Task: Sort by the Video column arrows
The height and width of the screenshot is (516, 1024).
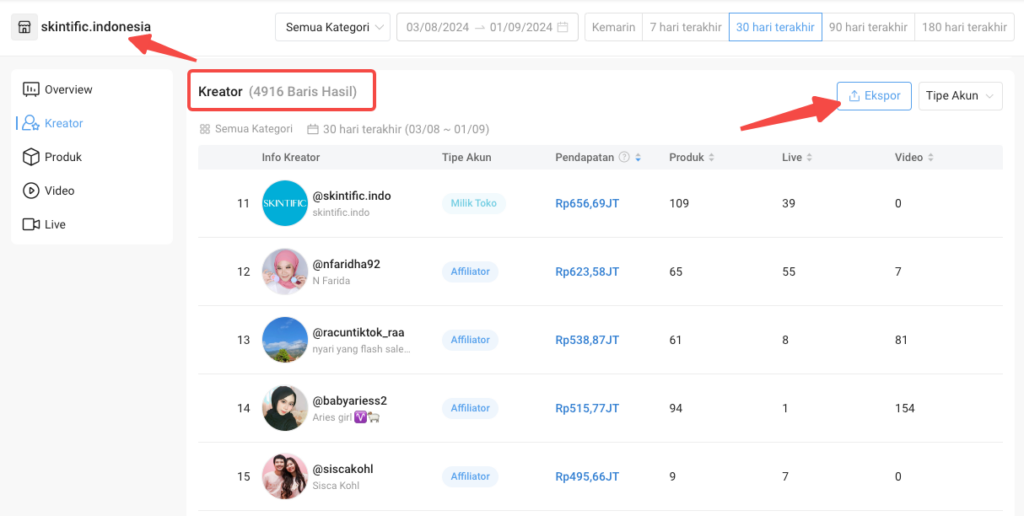Action: tap(931, 157)
